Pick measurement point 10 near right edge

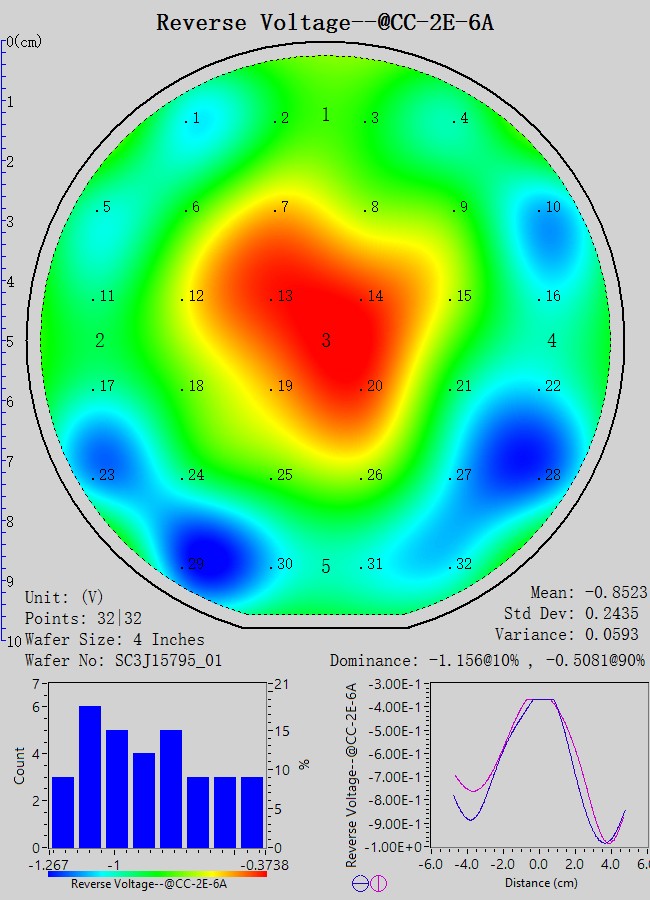(x=548, y=208)
